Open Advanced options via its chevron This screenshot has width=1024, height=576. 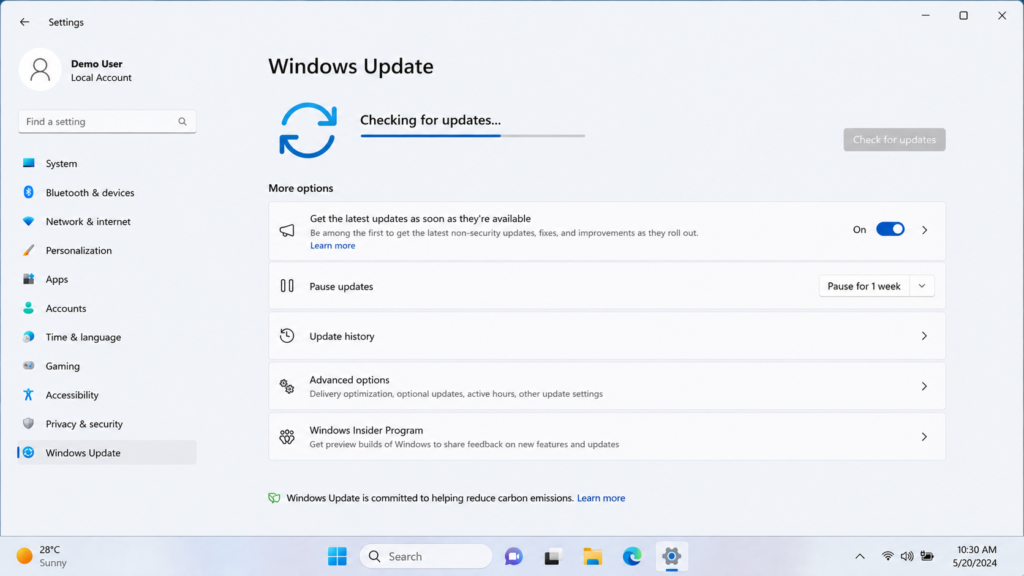[924, 387]
